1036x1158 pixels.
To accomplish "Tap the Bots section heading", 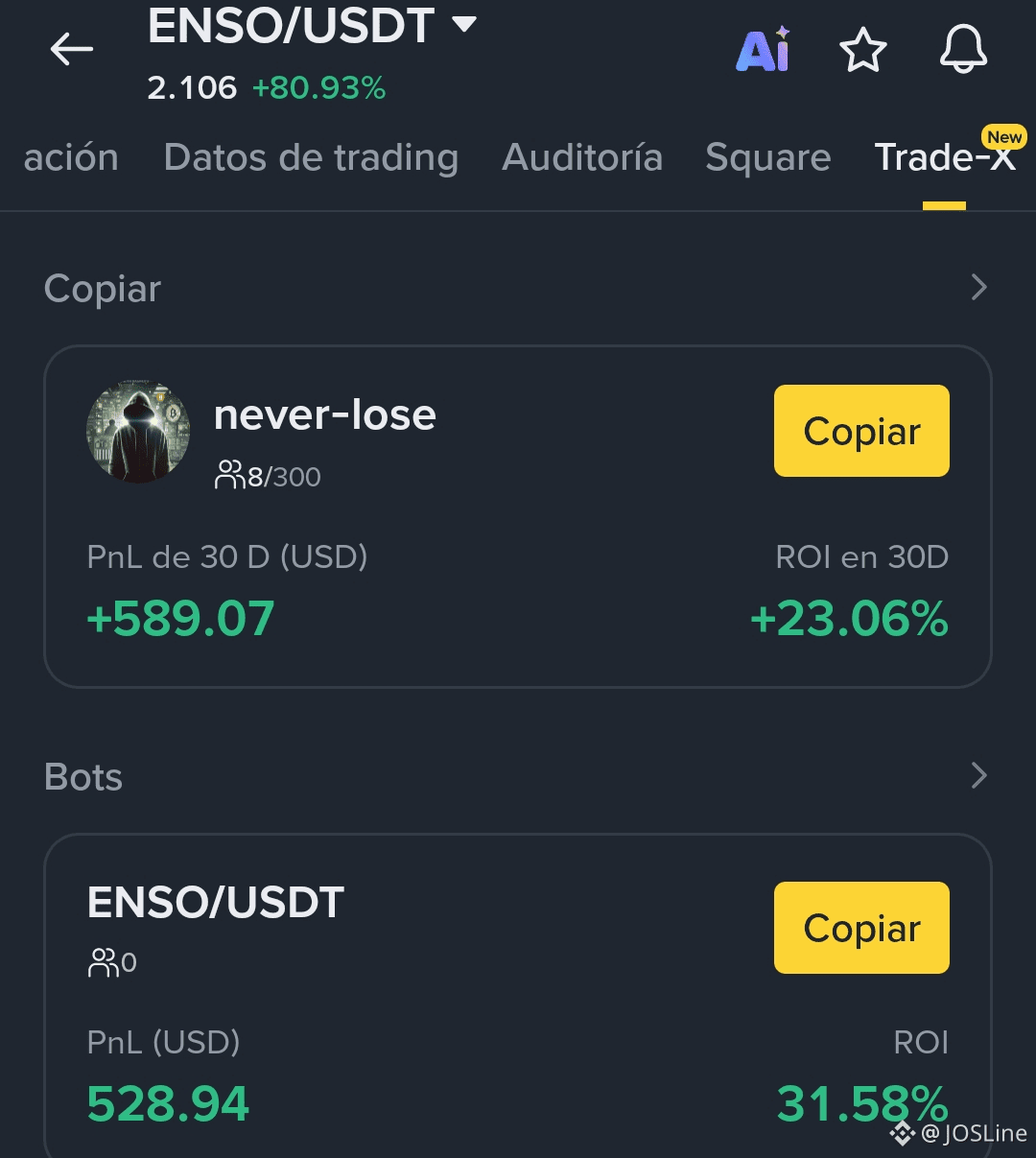I will [x=83, y=777].
